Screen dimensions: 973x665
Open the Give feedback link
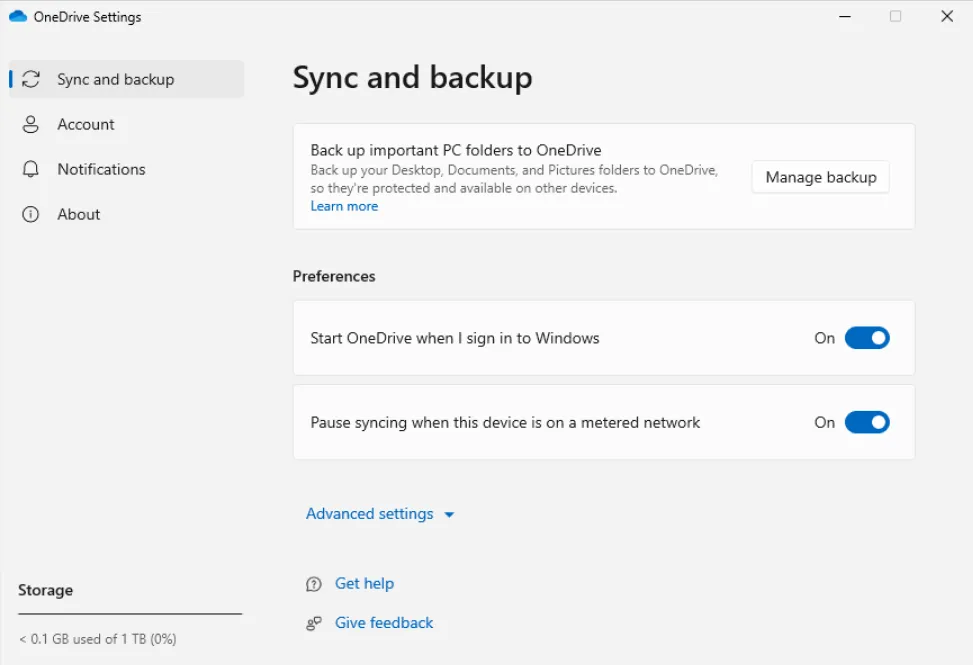pos(384,623)
